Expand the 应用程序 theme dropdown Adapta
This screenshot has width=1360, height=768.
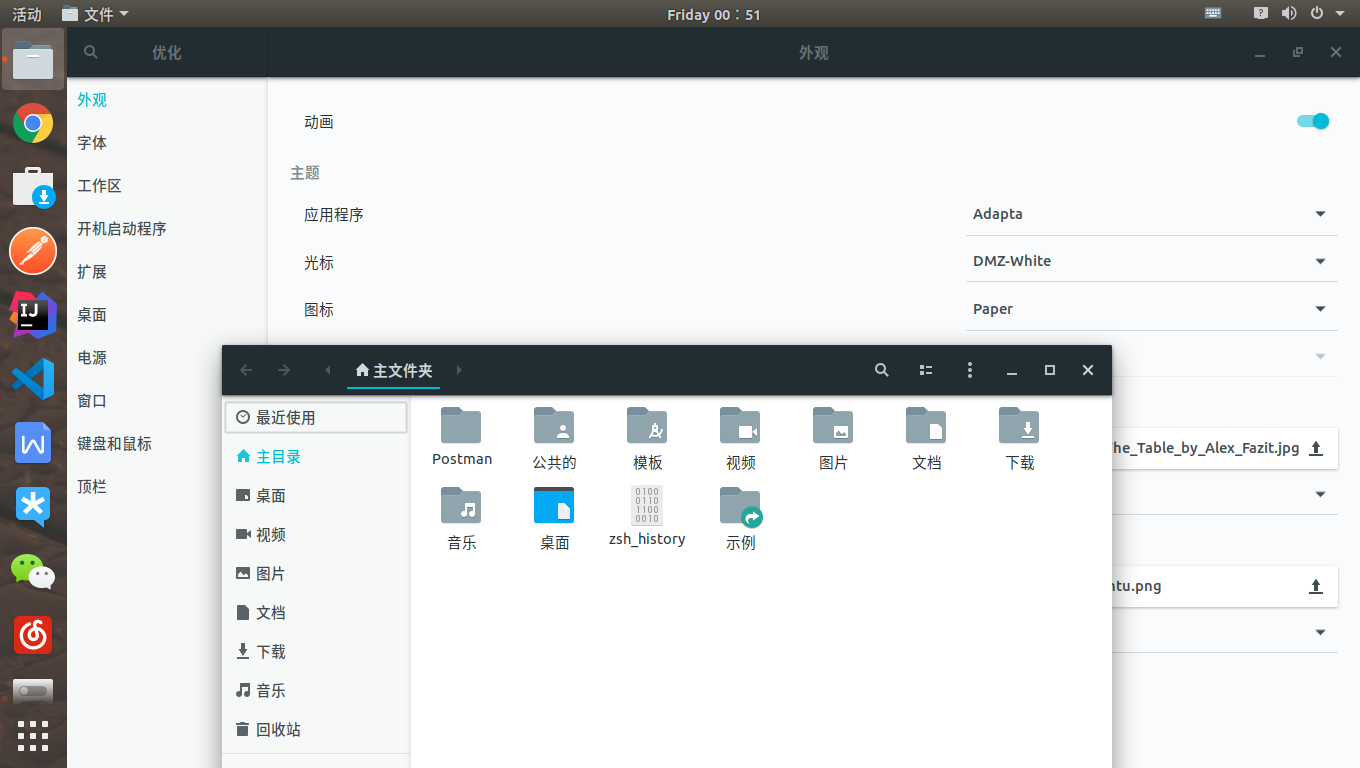pyautogui.click(x=1151, y=214)
